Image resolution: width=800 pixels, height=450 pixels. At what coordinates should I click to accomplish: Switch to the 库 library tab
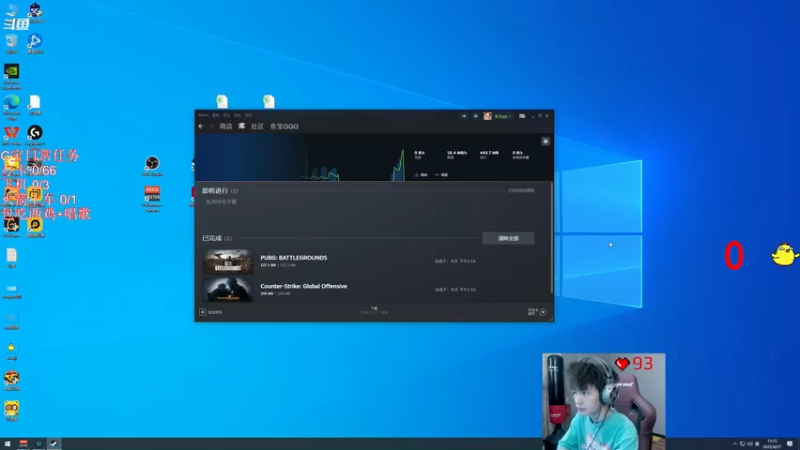(241, 126)
